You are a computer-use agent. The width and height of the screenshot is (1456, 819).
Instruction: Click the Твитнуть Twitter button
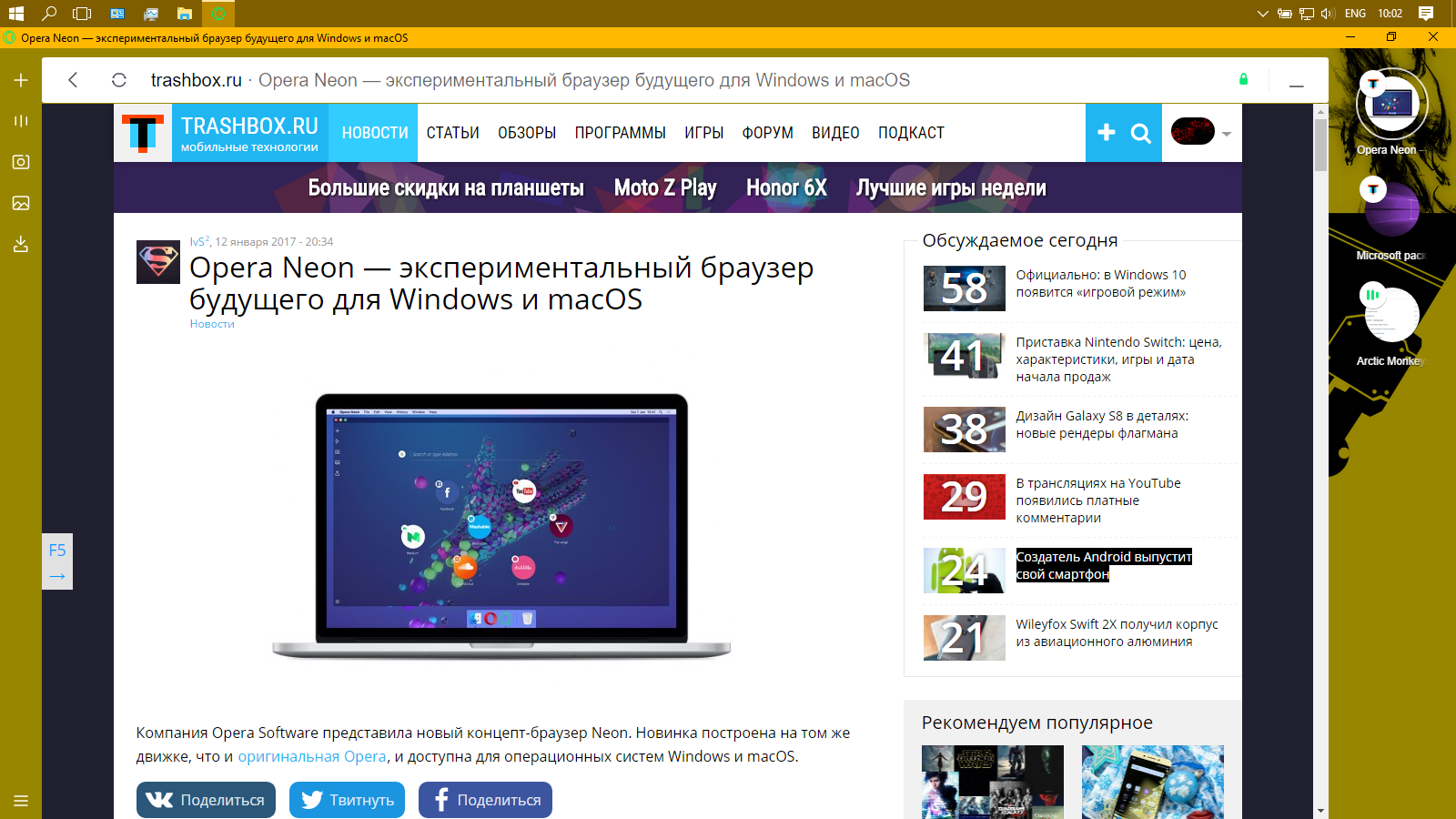pos(347,800)
